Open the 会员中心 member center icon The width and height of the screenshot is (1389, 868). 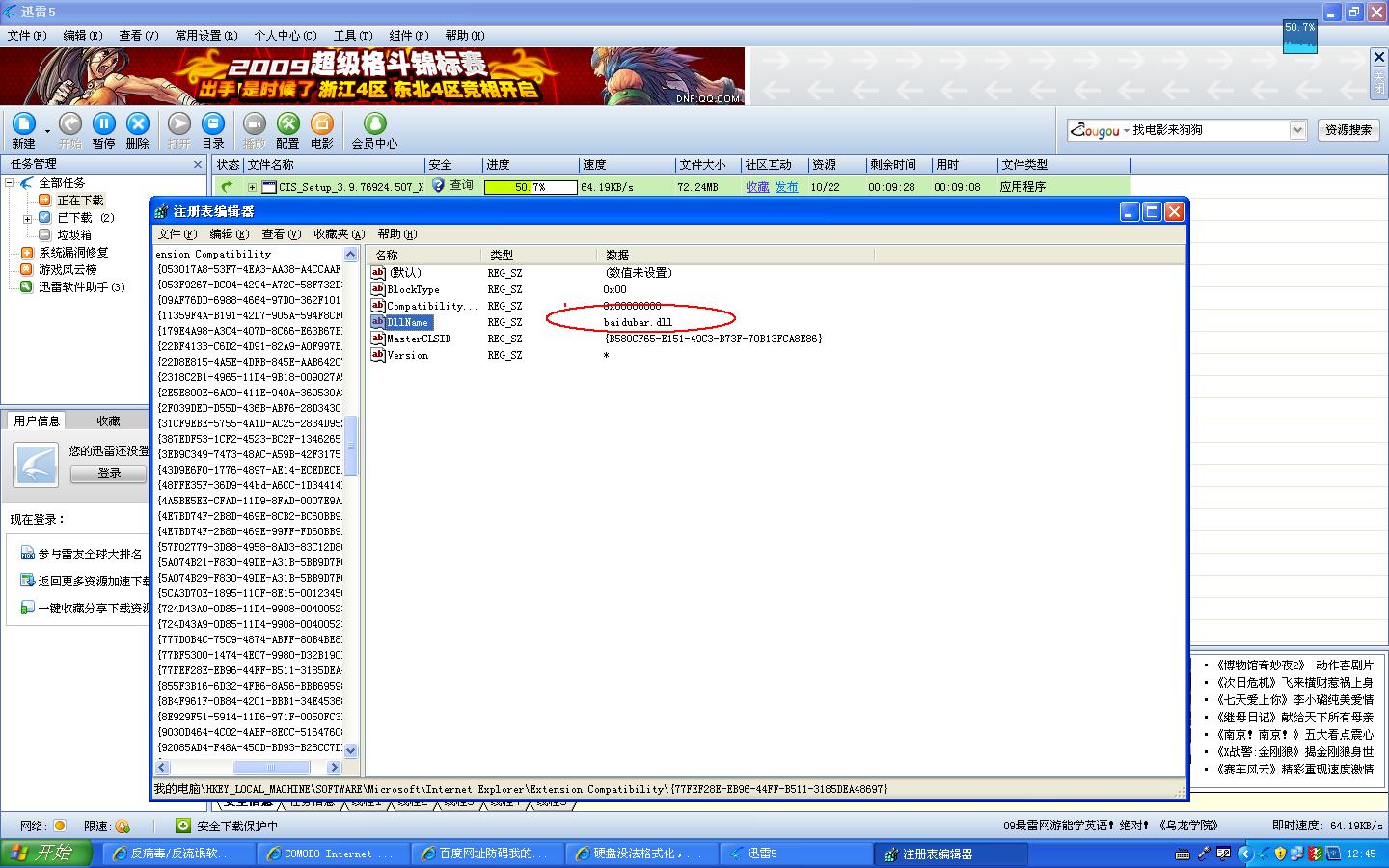click(374, 123)
